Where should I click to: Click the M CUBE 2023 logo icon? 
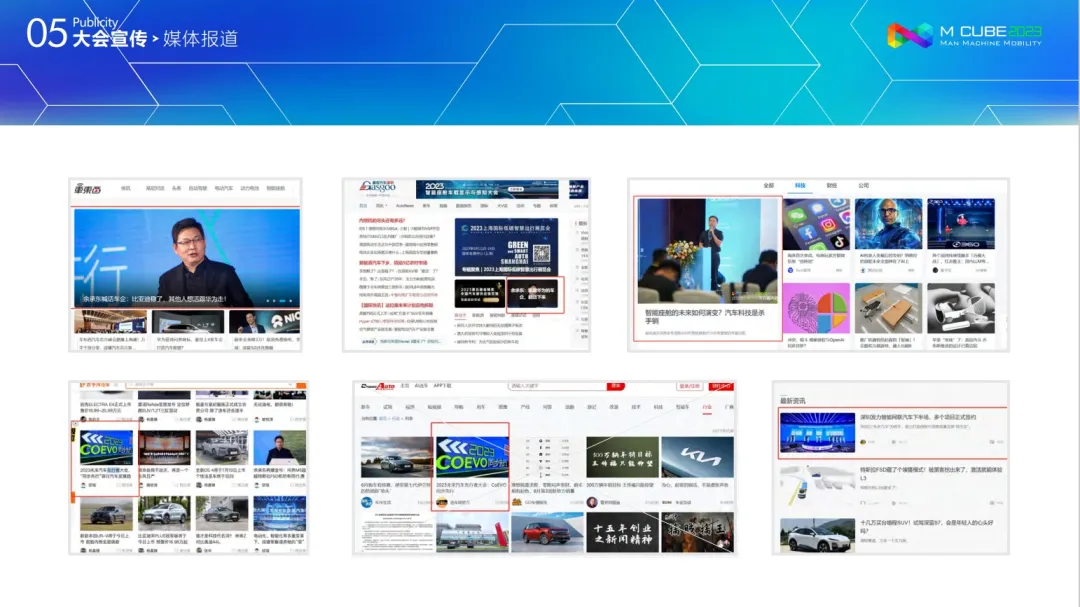click(x=908, y=35)
